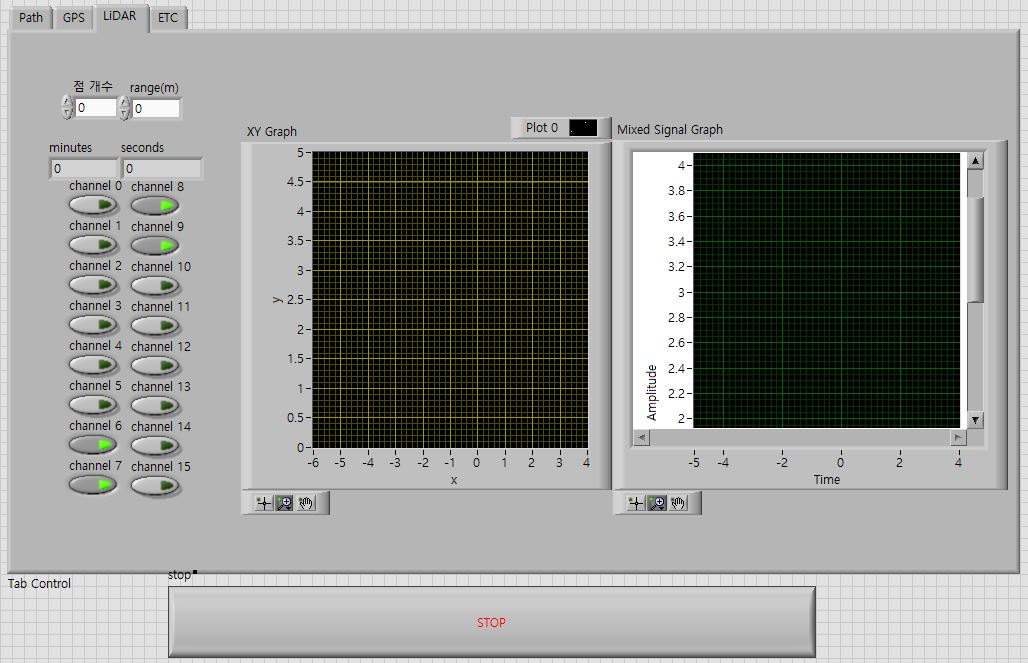Screen dimensions: 1028x663
Task: Toggle the channel 5 LED button
Action: click(93, 405)
